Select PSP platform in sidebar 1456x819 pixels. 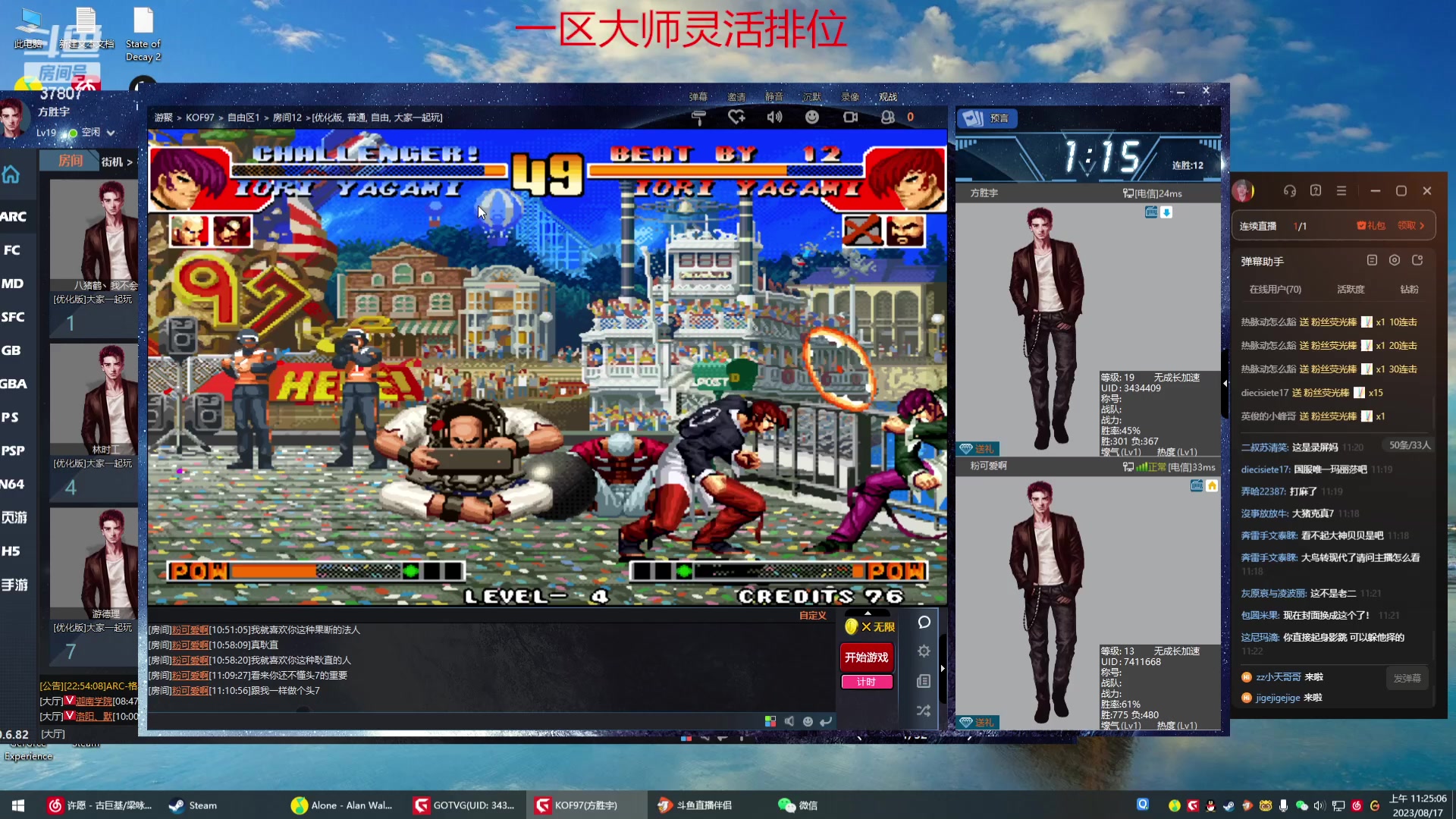13,450
